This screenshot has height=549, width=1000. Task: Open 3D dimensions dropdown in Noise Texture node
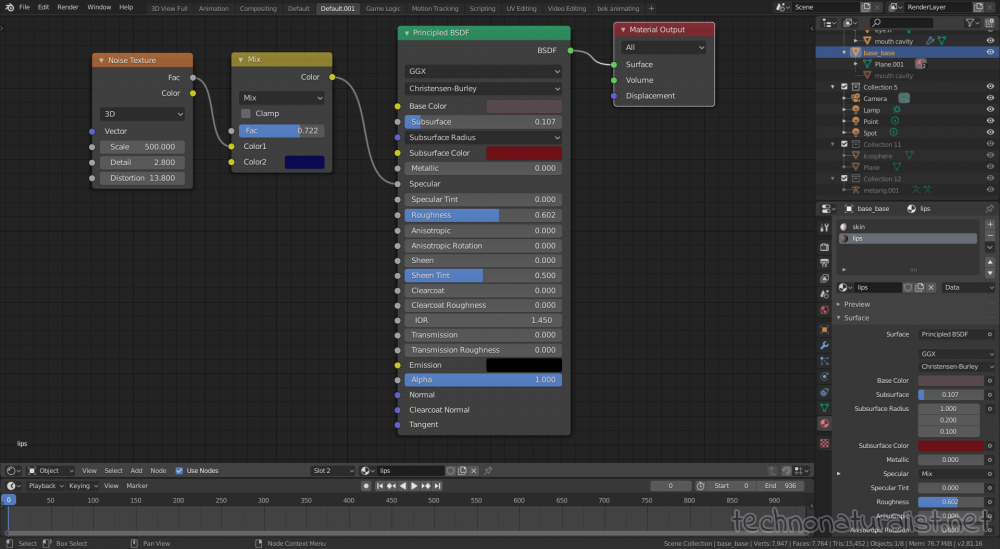click(x=142, y=113)
